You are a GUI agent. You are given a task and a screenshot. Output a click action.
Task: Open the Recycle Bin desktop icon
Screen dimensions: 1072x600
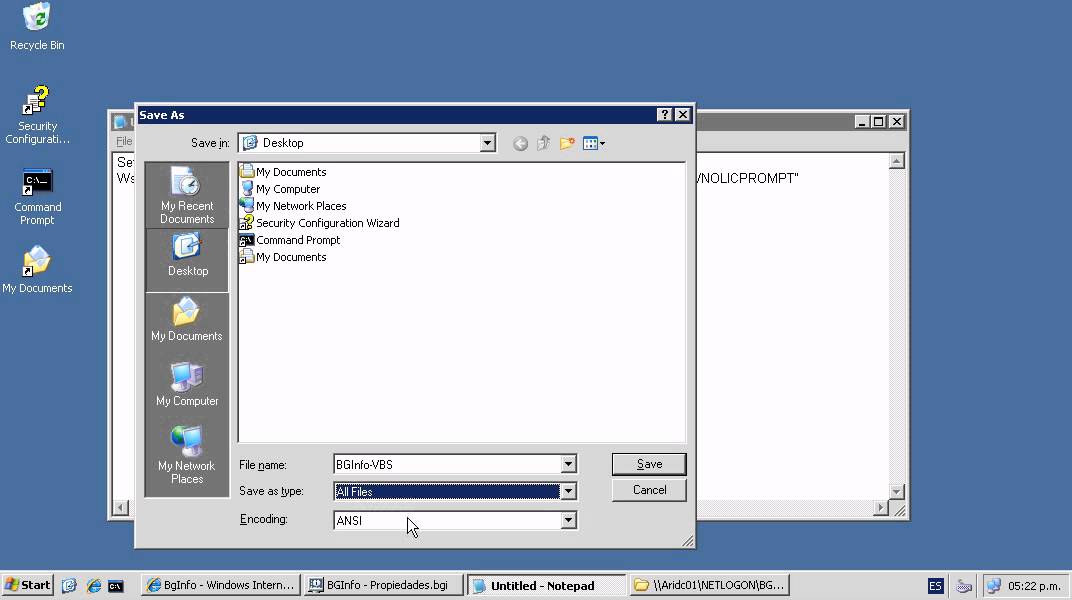pos(37,26)
